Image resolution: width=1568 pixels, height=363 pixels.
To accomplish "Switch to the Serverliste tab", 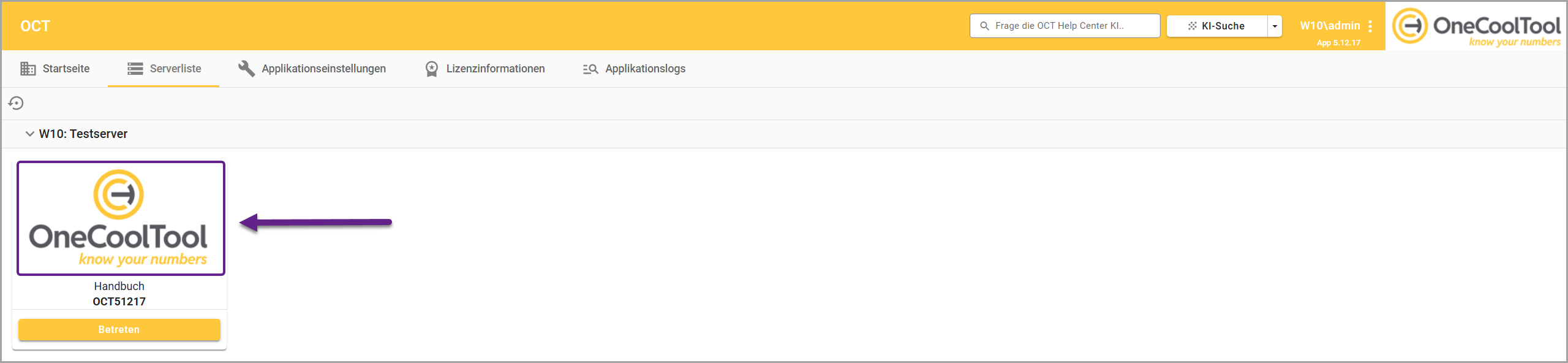I will pos(164,69).
